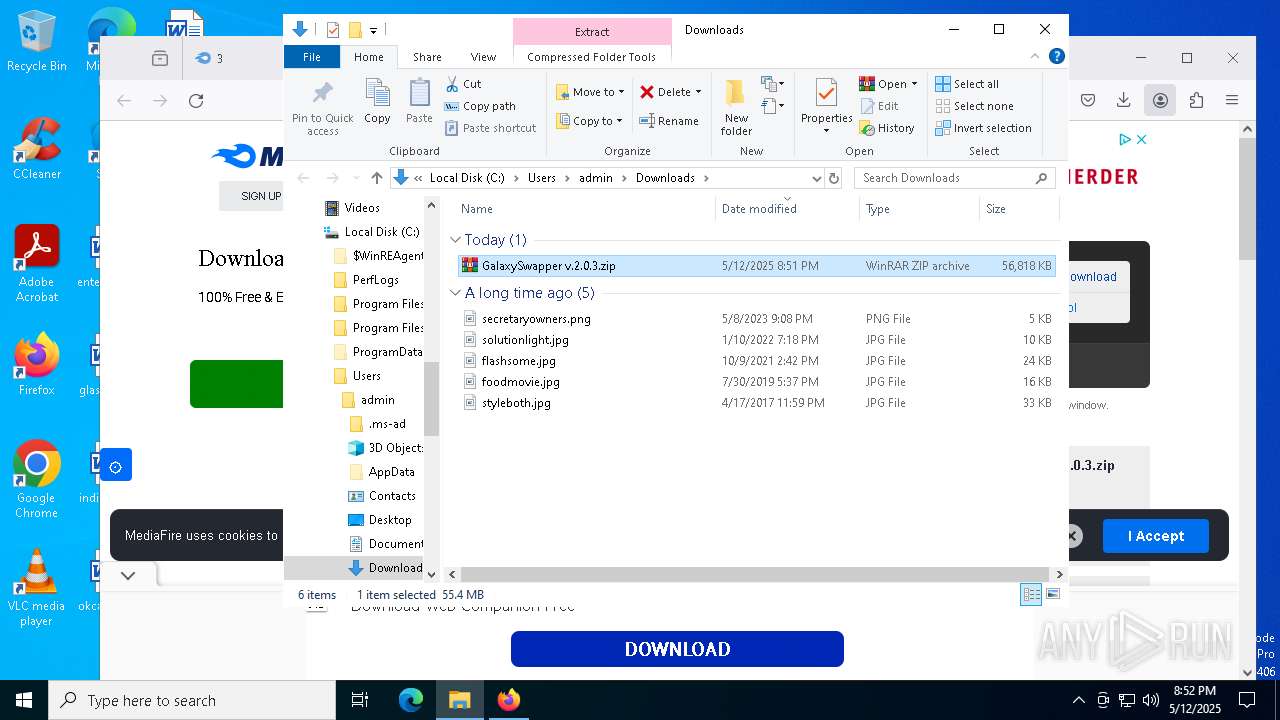Open ribbon Help question mark icon

(x=1056, y=57)
